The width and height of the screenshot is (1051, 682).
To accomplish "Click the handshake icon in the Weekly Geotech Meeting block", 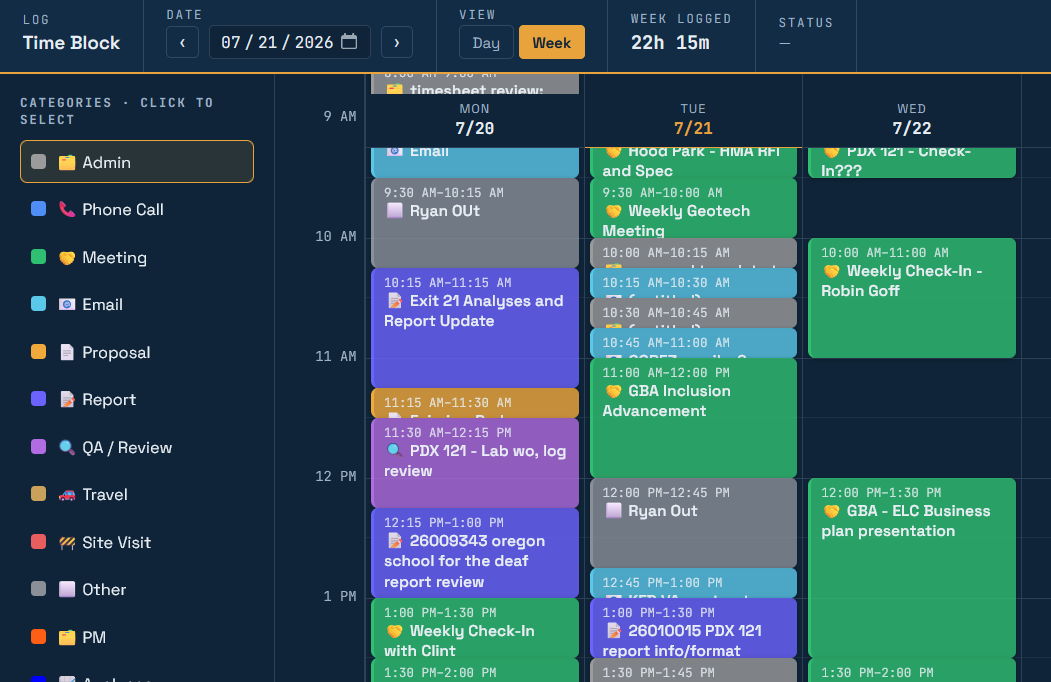I will pyautogui.click(x=613, y=211).
